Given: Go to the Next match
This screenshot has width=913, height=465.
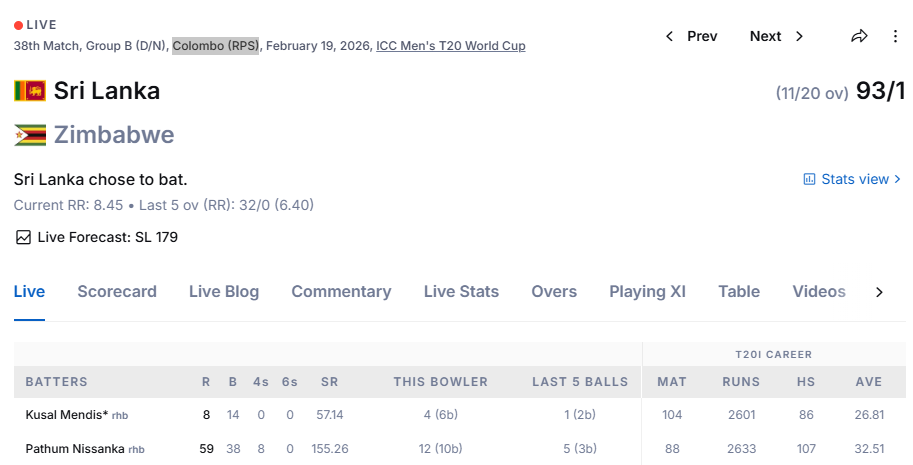Looking at the screenshot, I should [777, 36].
